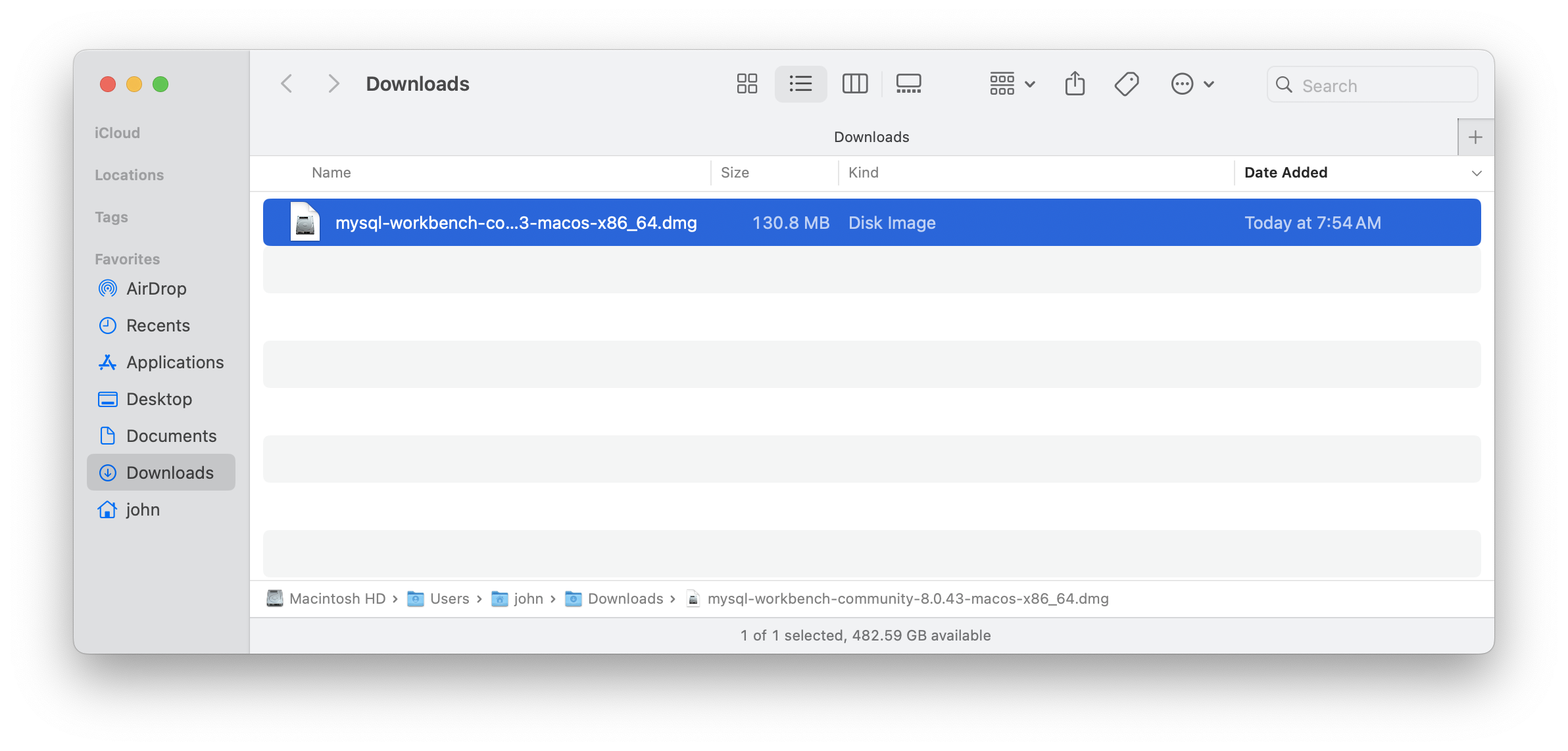1568x751 pixels.
Task: Switch to gallery view
Action: click(x=908, y=84)
